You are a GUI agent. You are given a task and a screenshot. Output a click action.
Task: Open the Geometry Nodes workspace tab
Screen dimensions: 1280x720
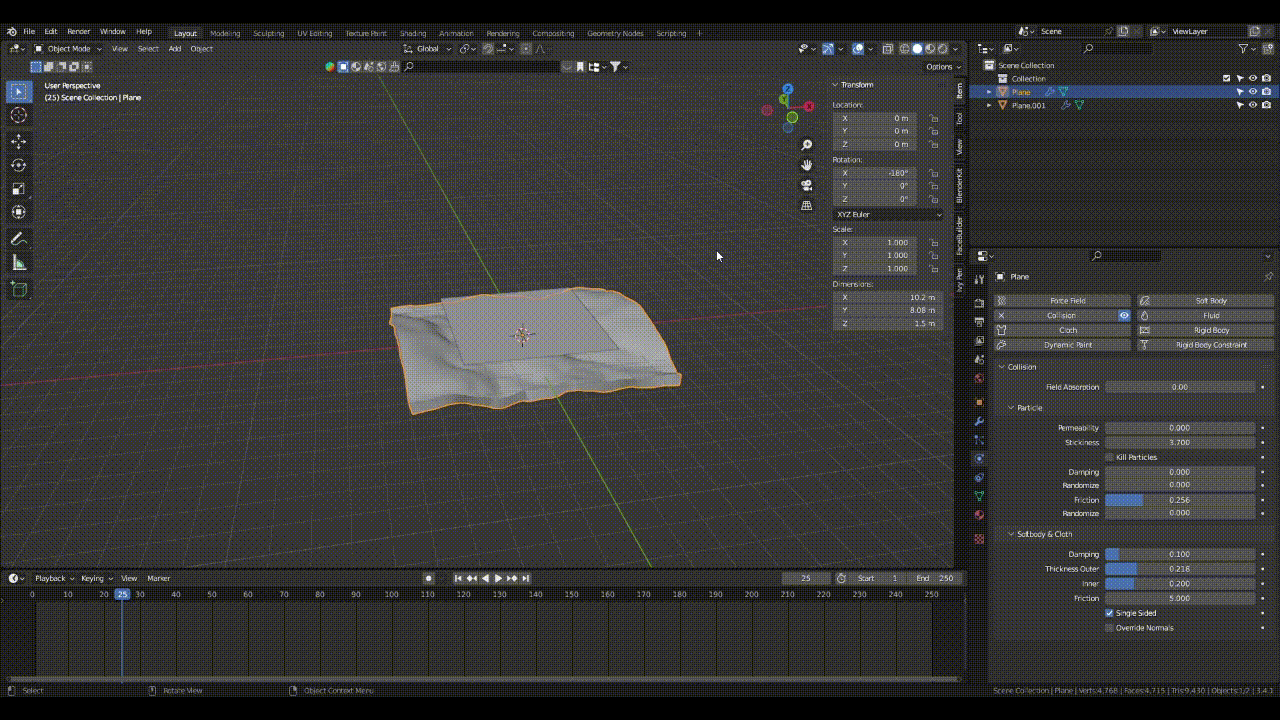click(615, 33)
